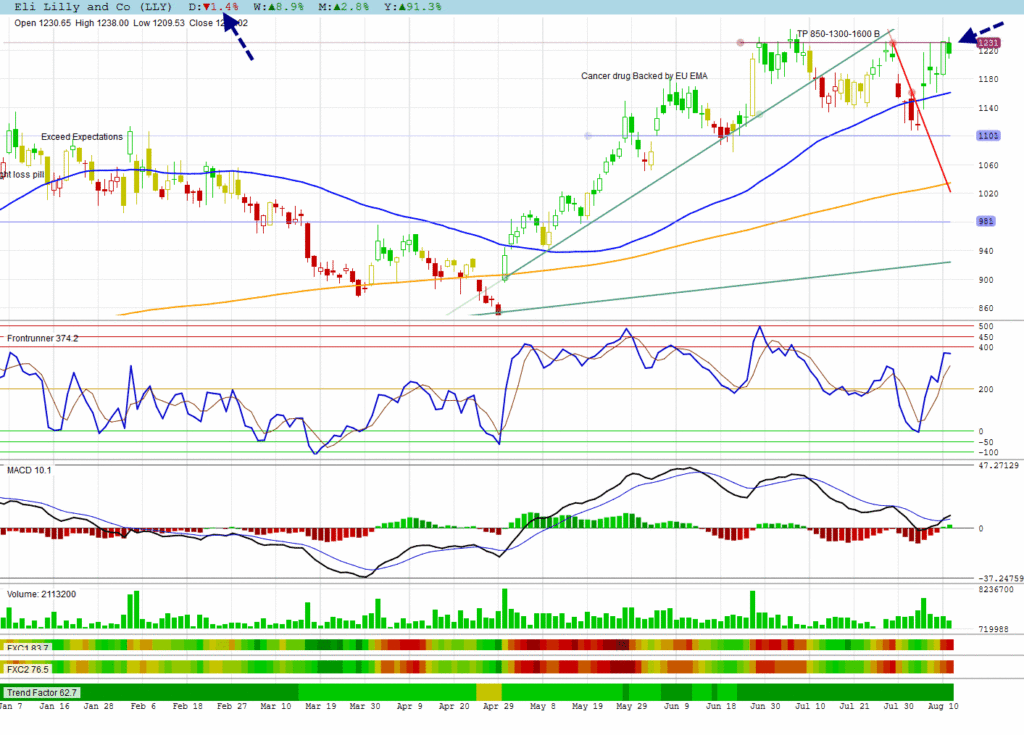Click the 1060 price axis label
1024x735 pixels.
click(x=988, y=165)
